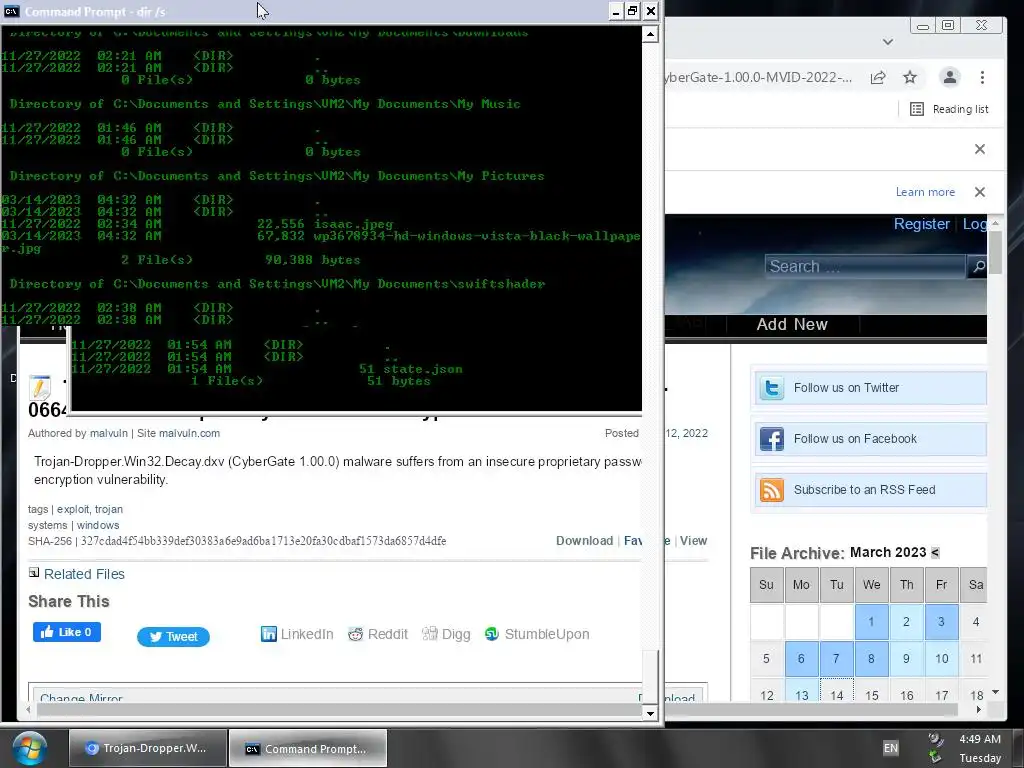Select March 10 in the calendar
Image resolution: width=1024 pixels, height=768 pixels.
pos(941,659)
